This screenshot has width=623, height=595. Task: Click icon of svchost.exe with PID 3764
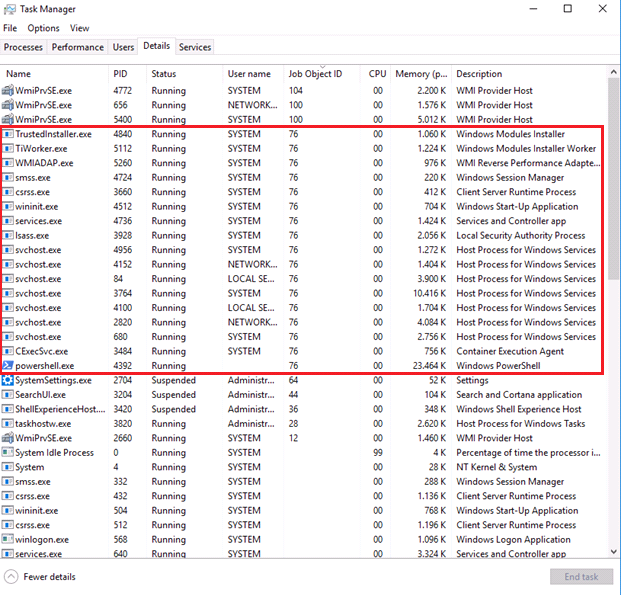coord(8,294)
